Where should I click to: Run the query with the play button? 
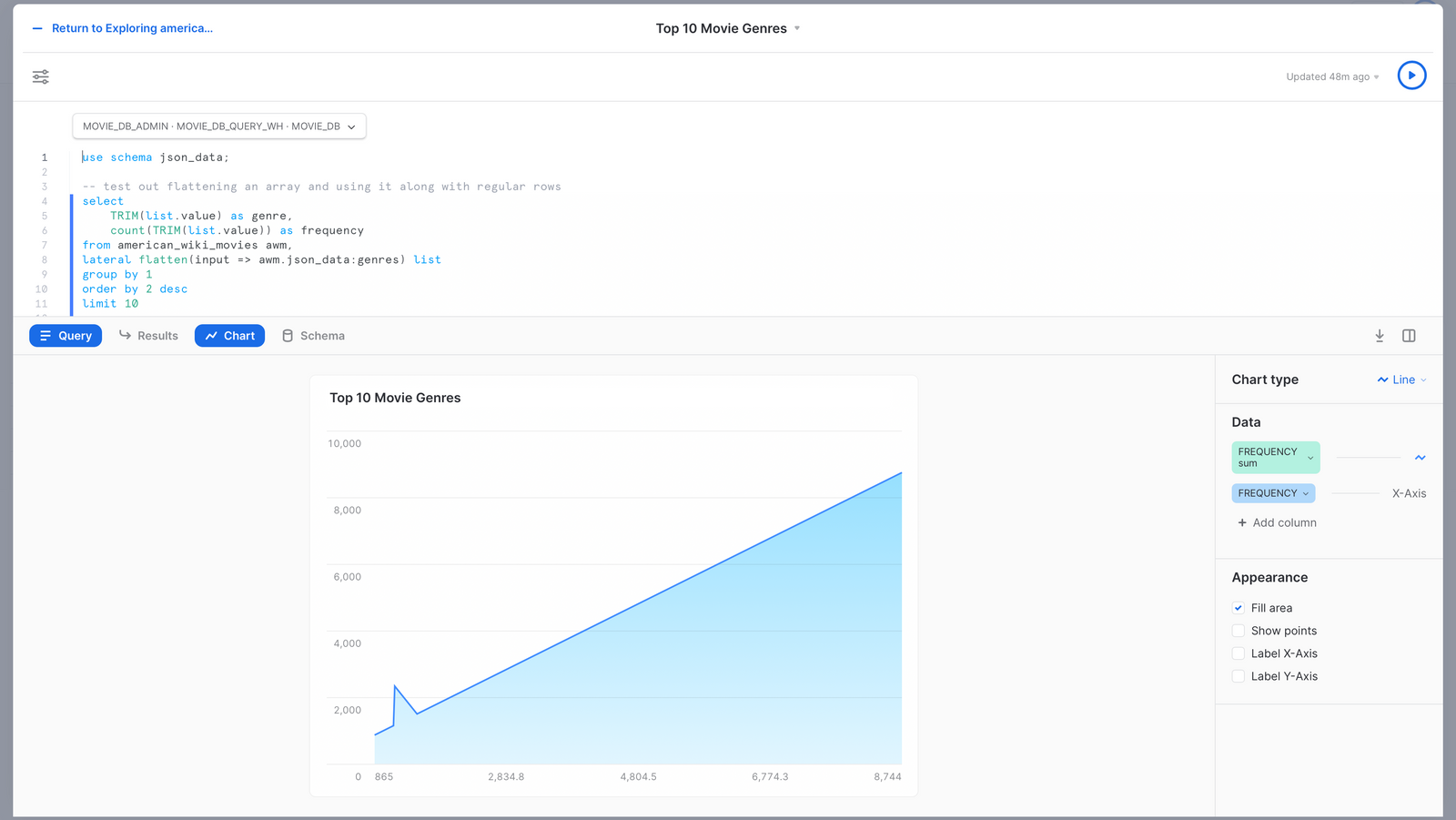1411,75
